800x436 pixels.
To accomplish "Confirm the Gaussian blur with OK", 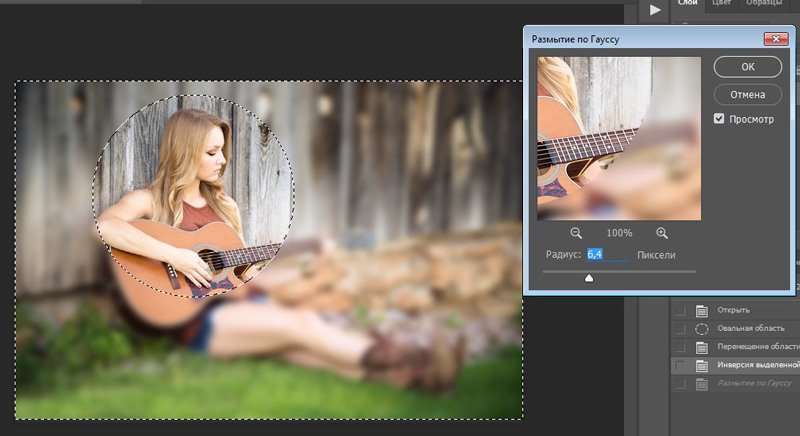I will coord(747,67).
